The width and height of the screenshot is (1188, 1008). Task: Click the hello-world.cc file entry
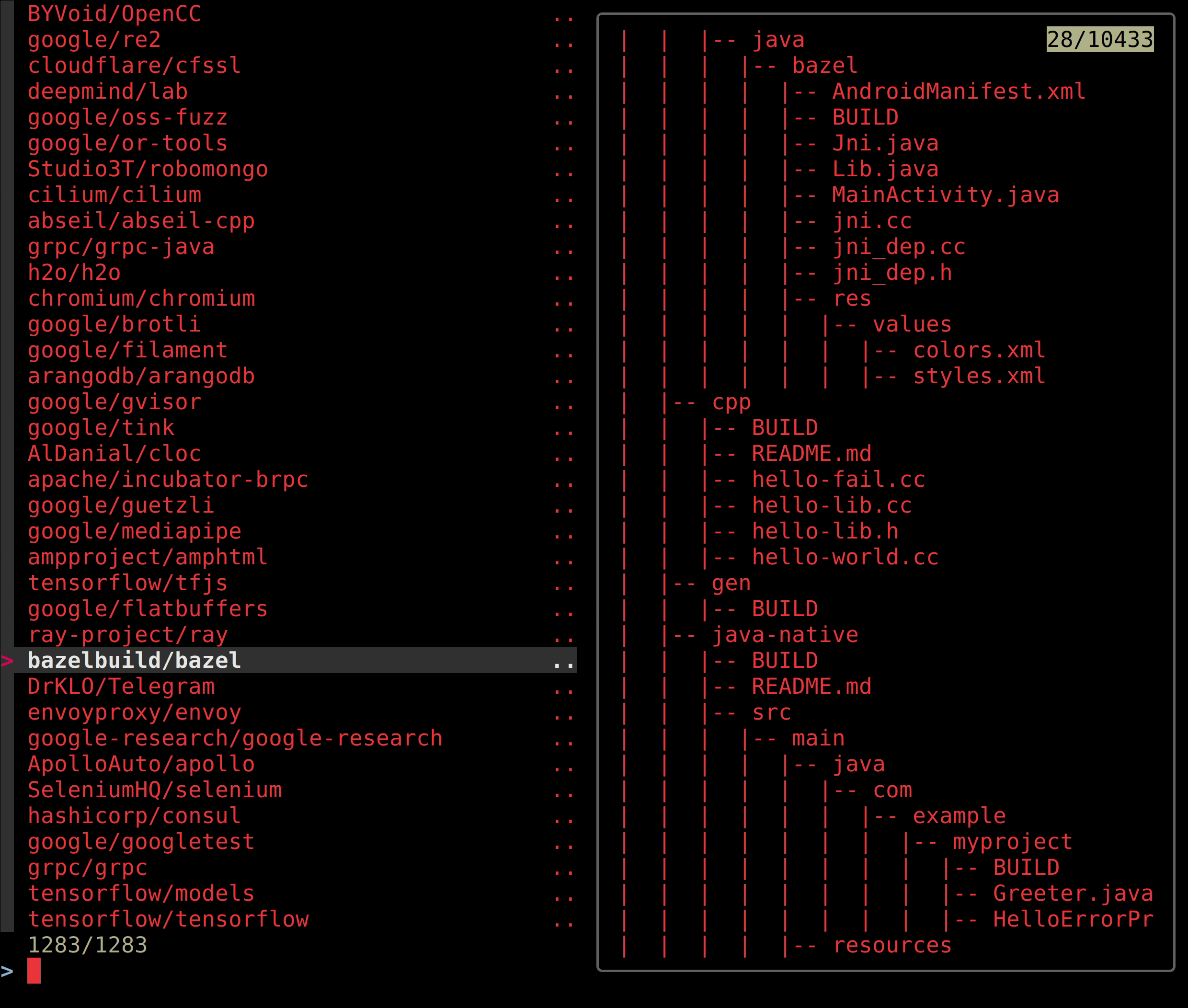[845, 557]
